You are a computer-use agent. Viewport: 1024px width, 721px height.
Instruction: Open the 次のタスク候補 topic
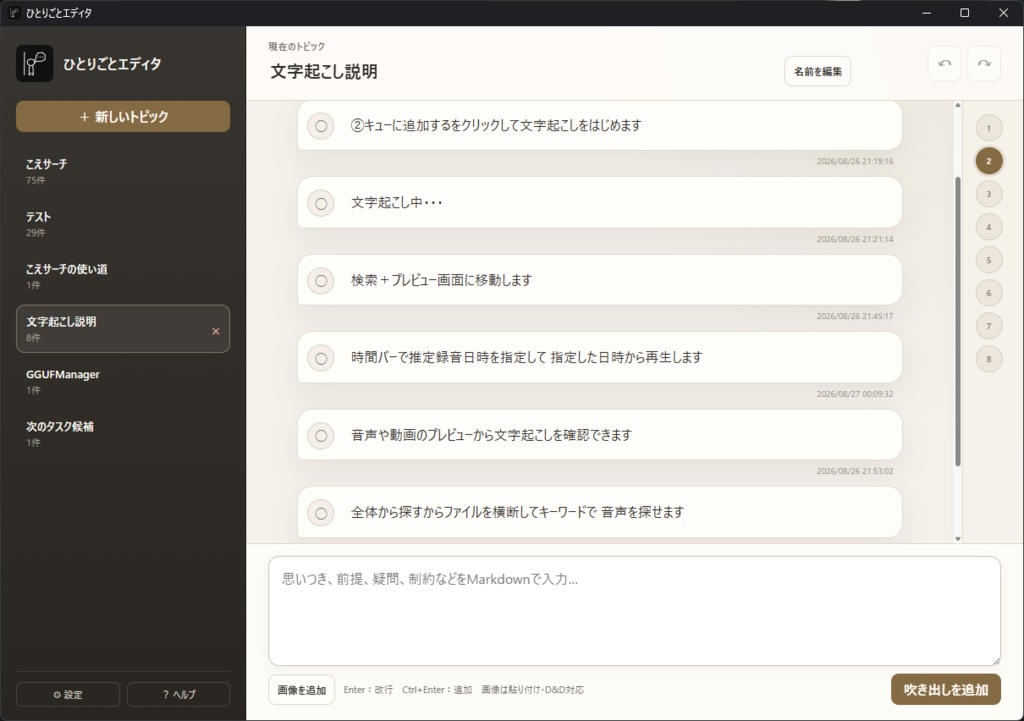click(123, 434)
